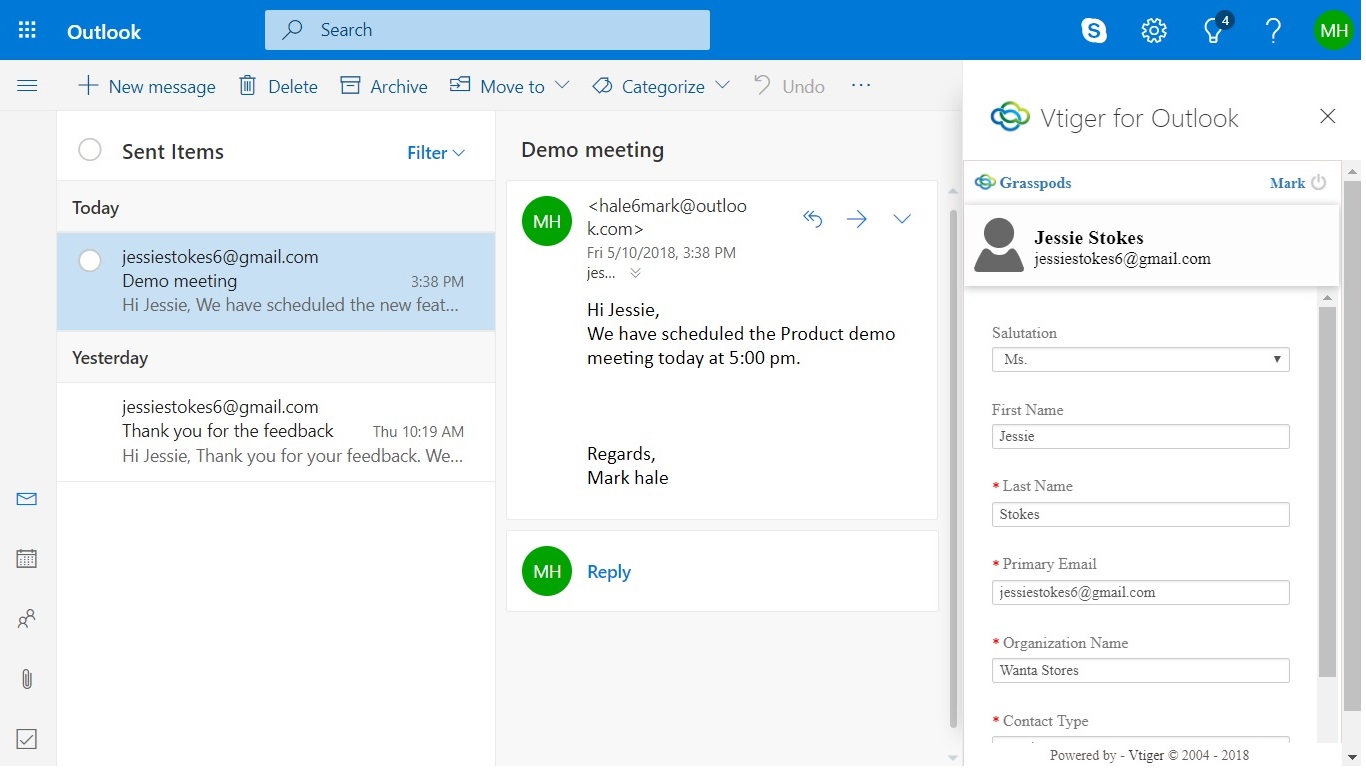Open the Skype icon in header
The width and height of the screenshot is (1366, 768).
[1094, 31]
